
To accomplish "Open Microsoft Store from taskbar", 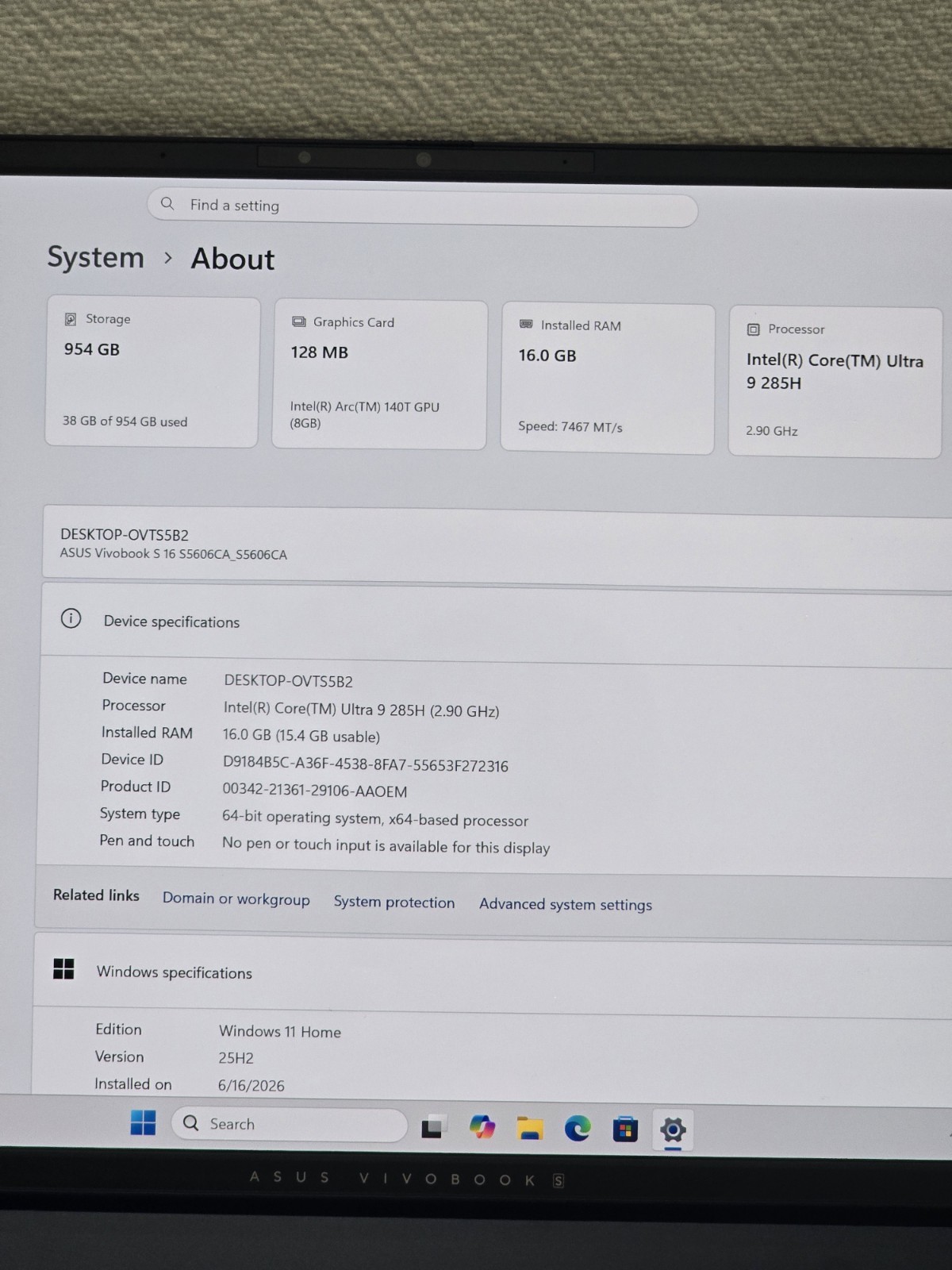I will 625,1130.
